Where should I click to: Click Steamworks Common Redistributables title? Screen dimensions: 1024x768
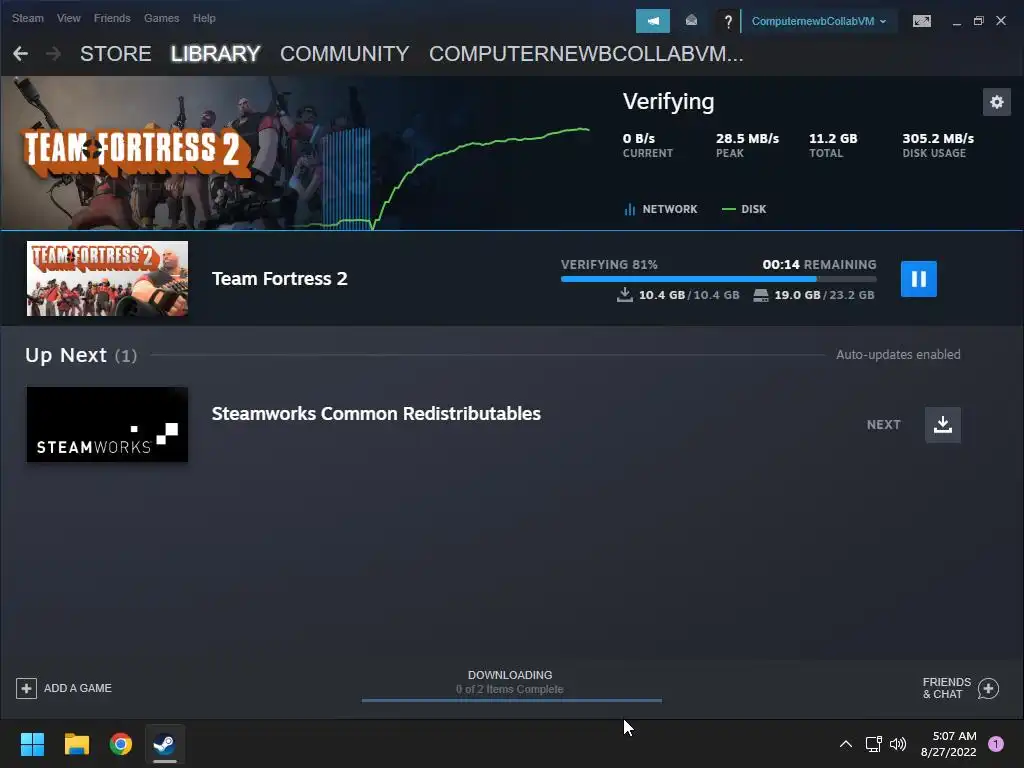tap(376, 413)
